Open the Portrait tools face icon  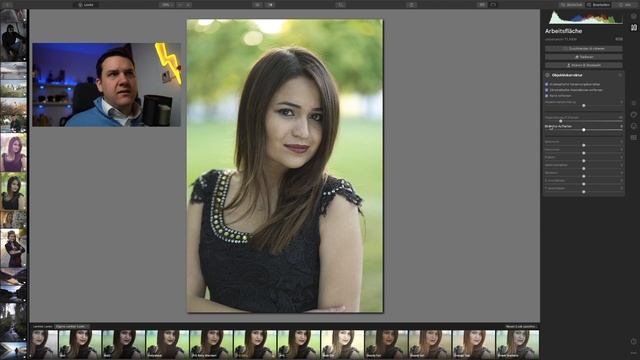pyautogui.click(x=633, y=126)
